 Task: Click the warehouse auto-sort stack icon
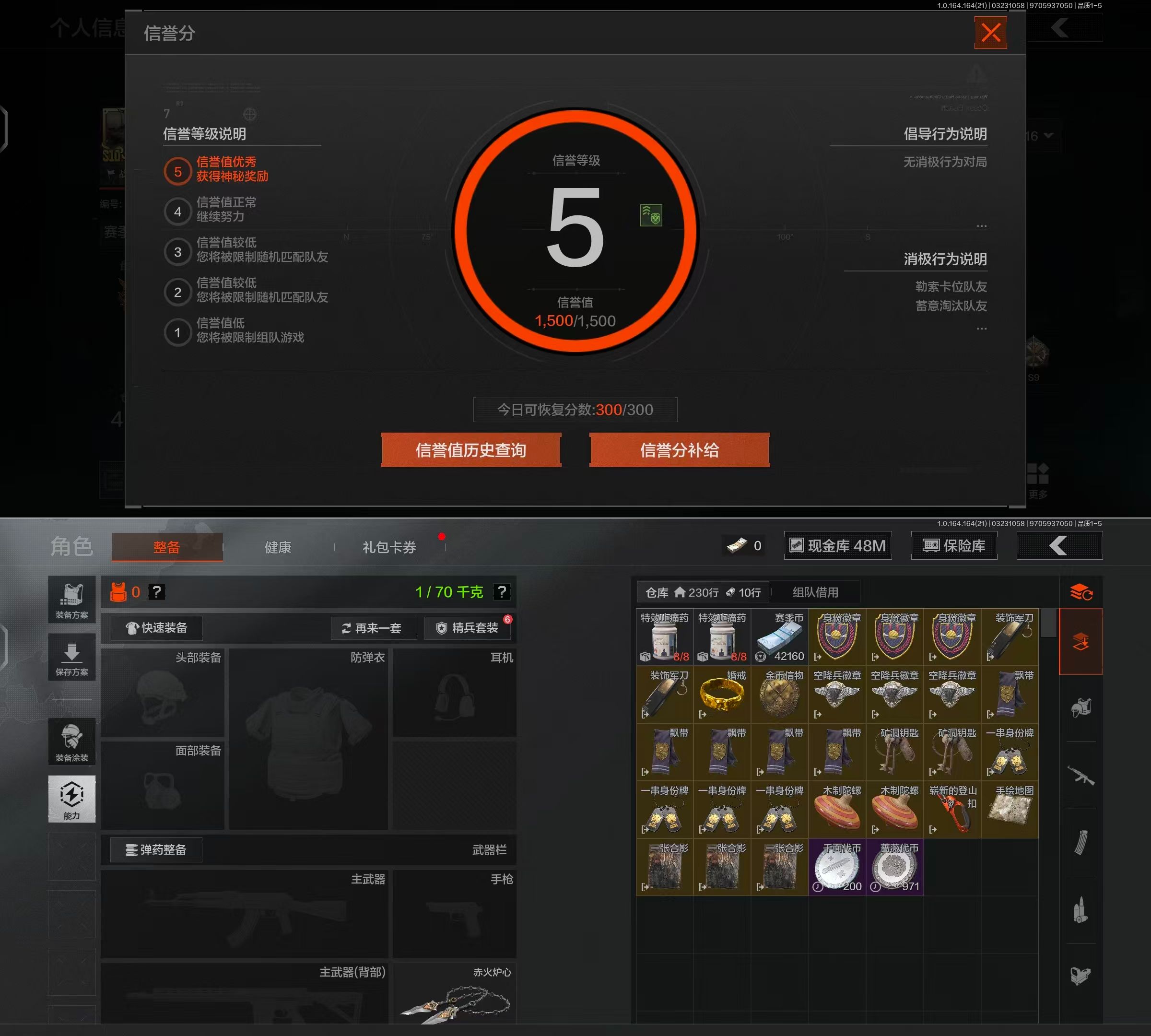(1081, 592)
